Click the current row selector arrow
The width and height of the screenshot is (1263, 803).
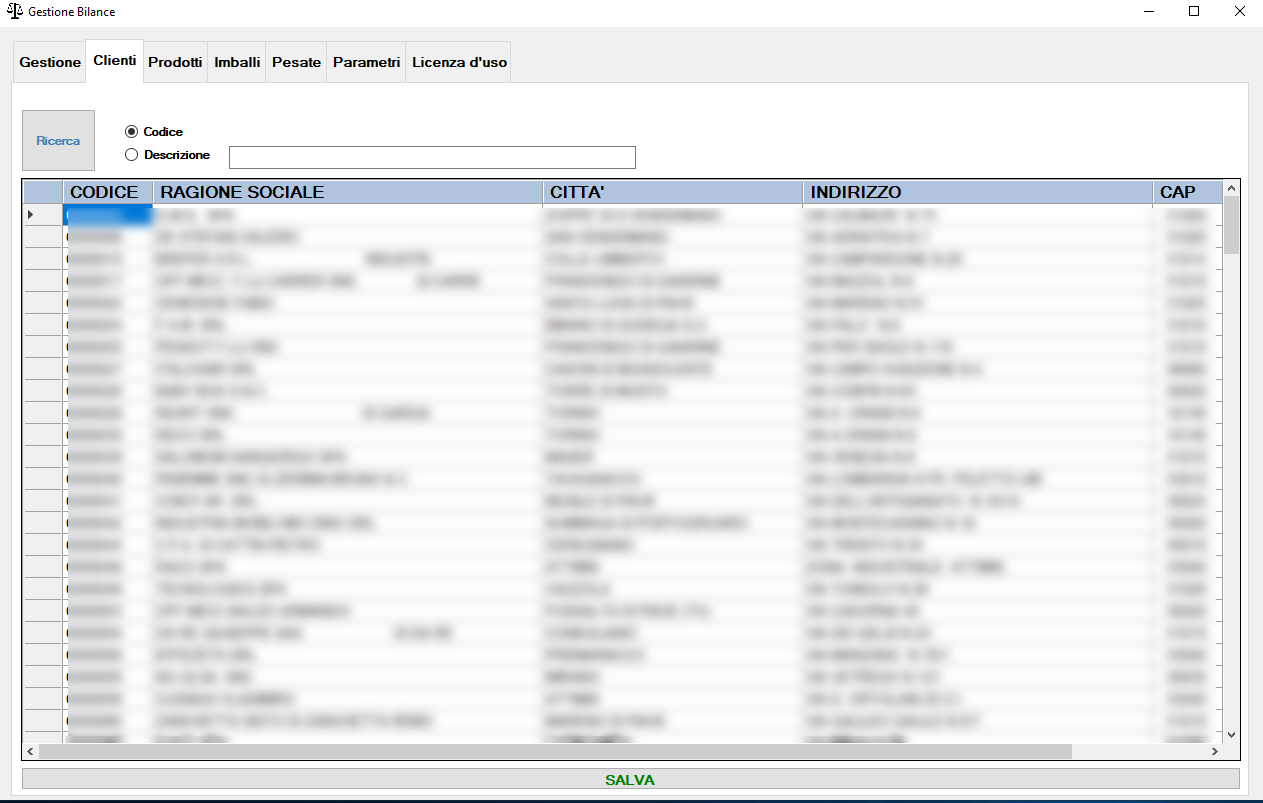coord(31,215)
